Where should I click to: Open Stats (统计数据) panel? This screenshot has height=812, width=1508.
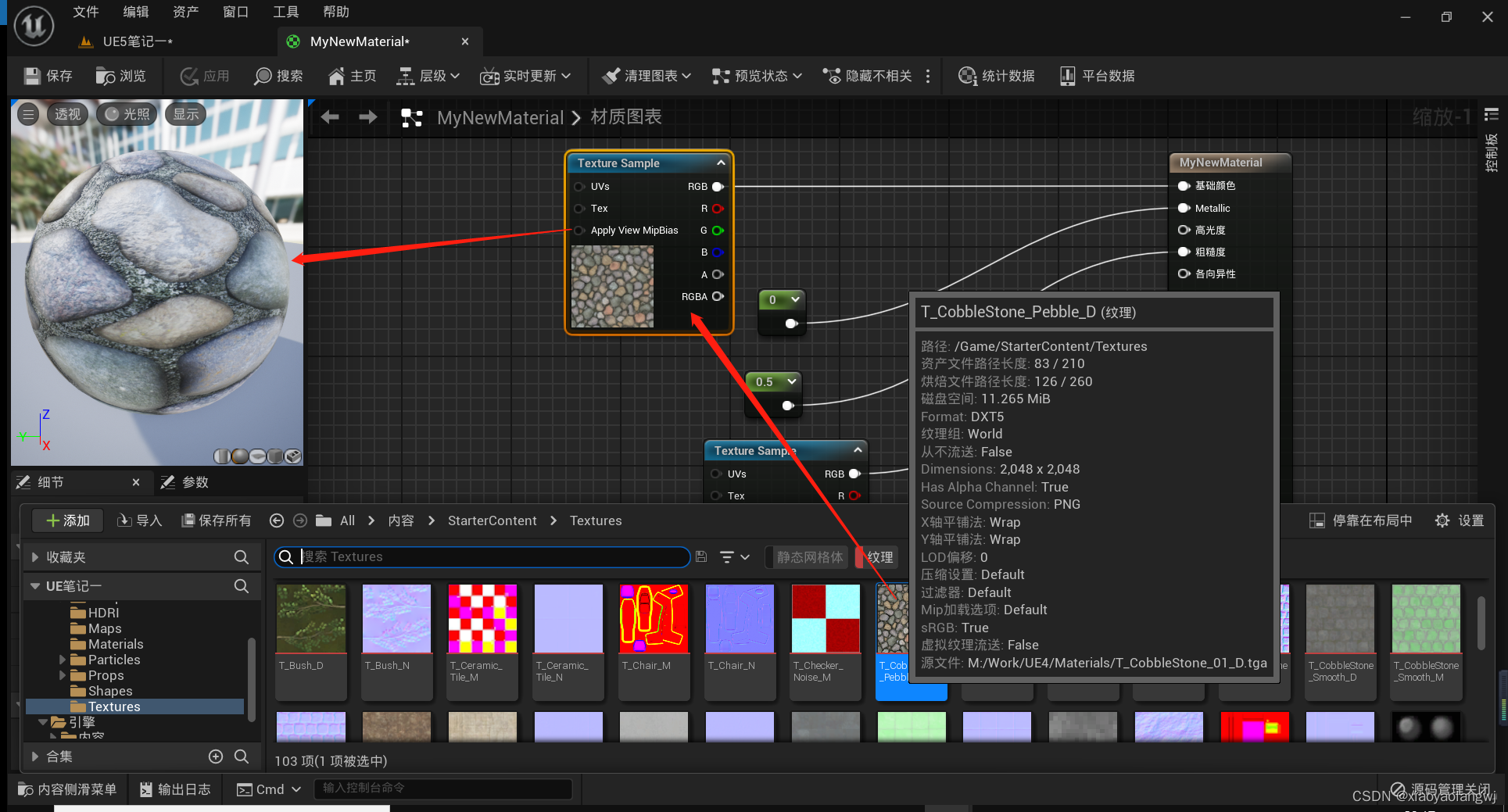click(x=997, y=76)
